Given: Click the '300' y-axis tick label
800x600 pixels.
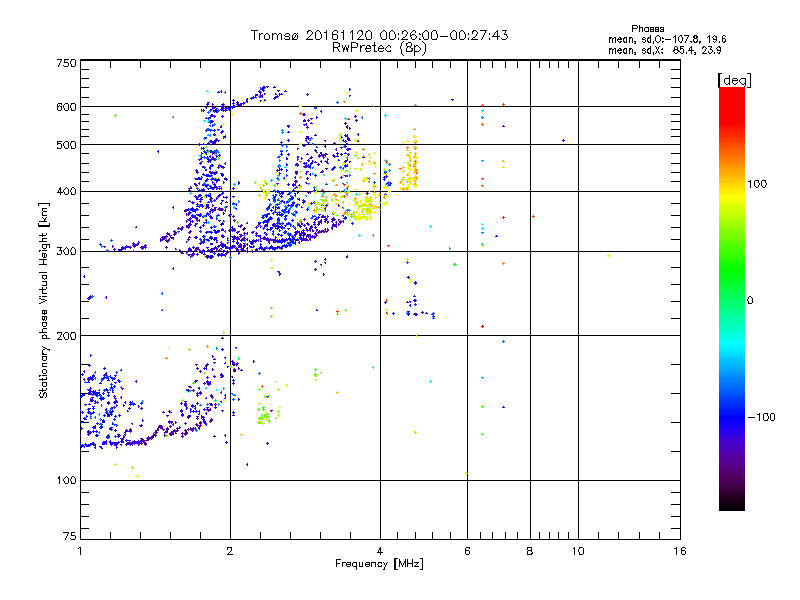Looking at the screenshot, I should pyautogui.click(x=66, y=251).
